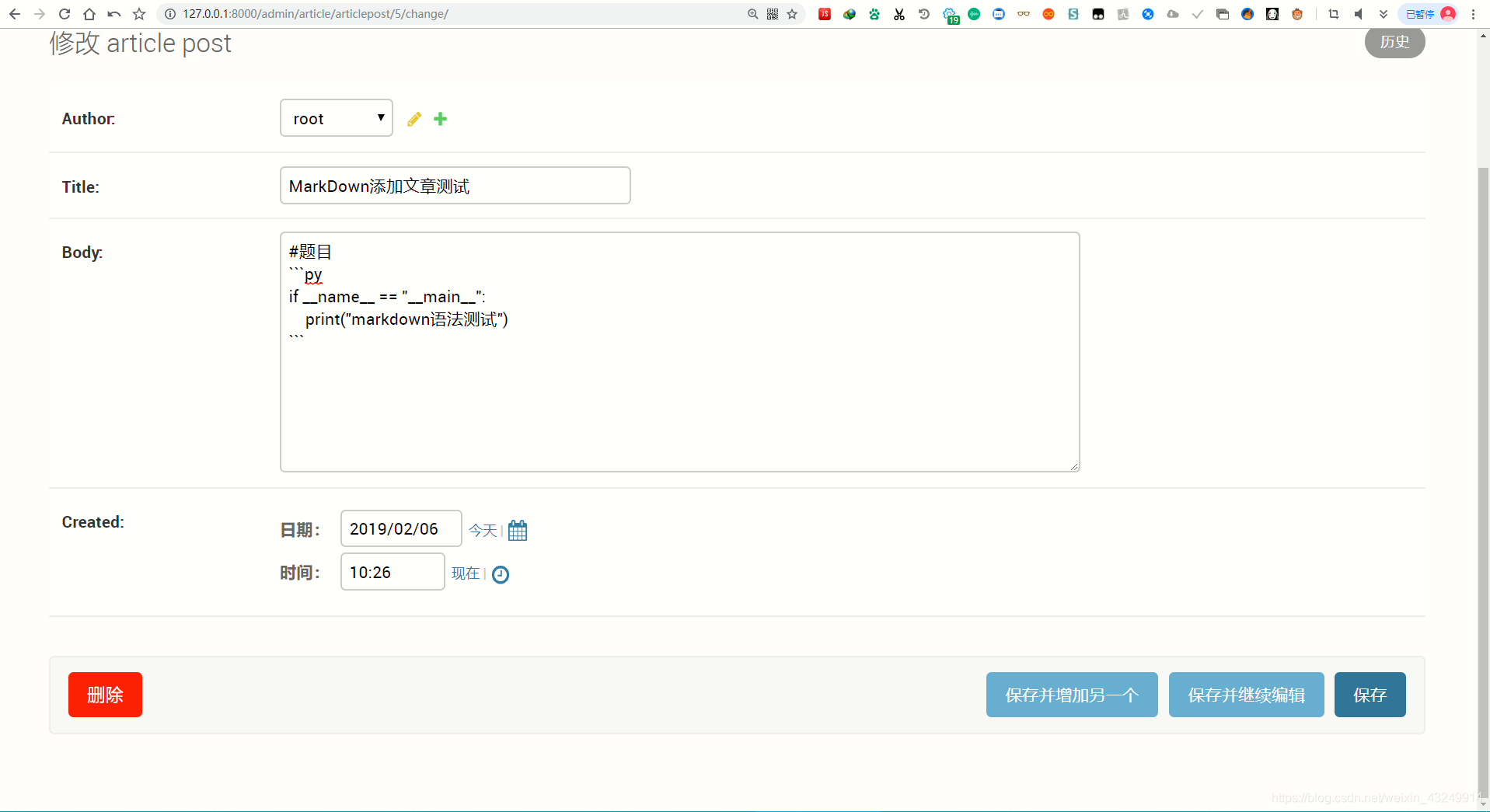Click the checkmark extension icon

coord(1198,14)
